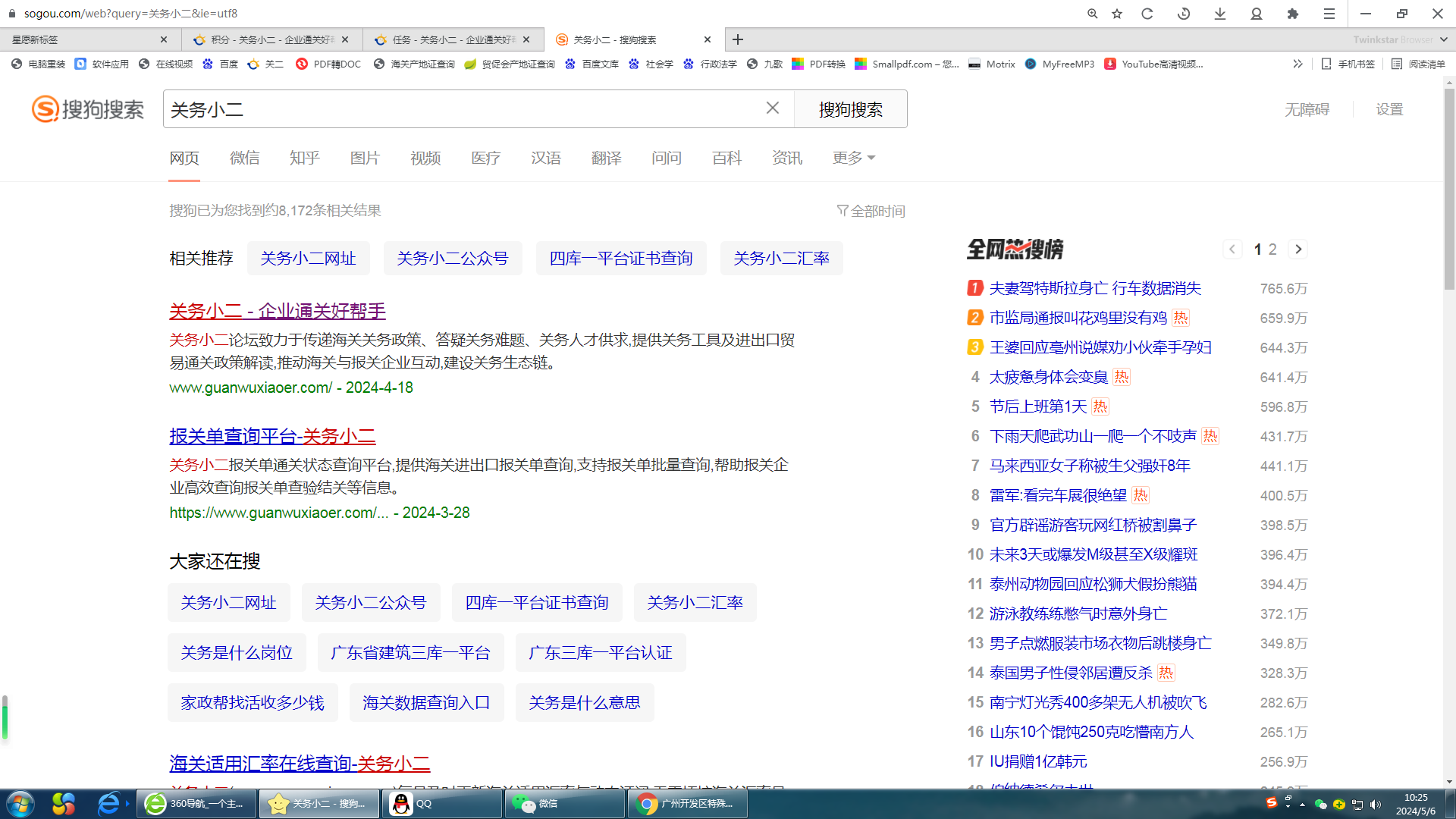Clear the search box with the X icon
The width and height of the screenshot is (1456, 819).
coord(773,108)
